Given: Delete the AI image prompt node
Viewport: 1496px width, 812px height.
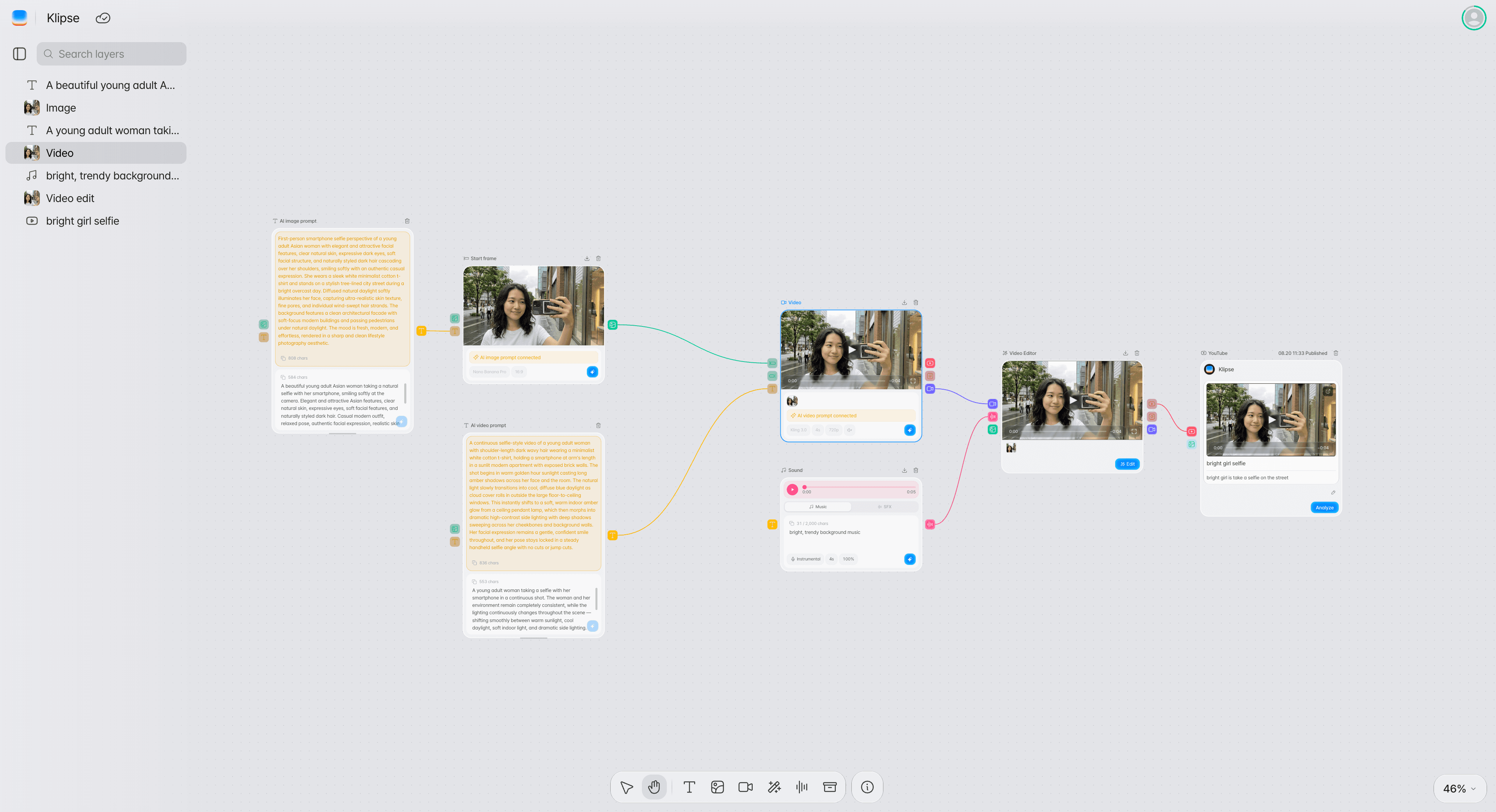Looking at the screenshot, I should tap(407, 221).
